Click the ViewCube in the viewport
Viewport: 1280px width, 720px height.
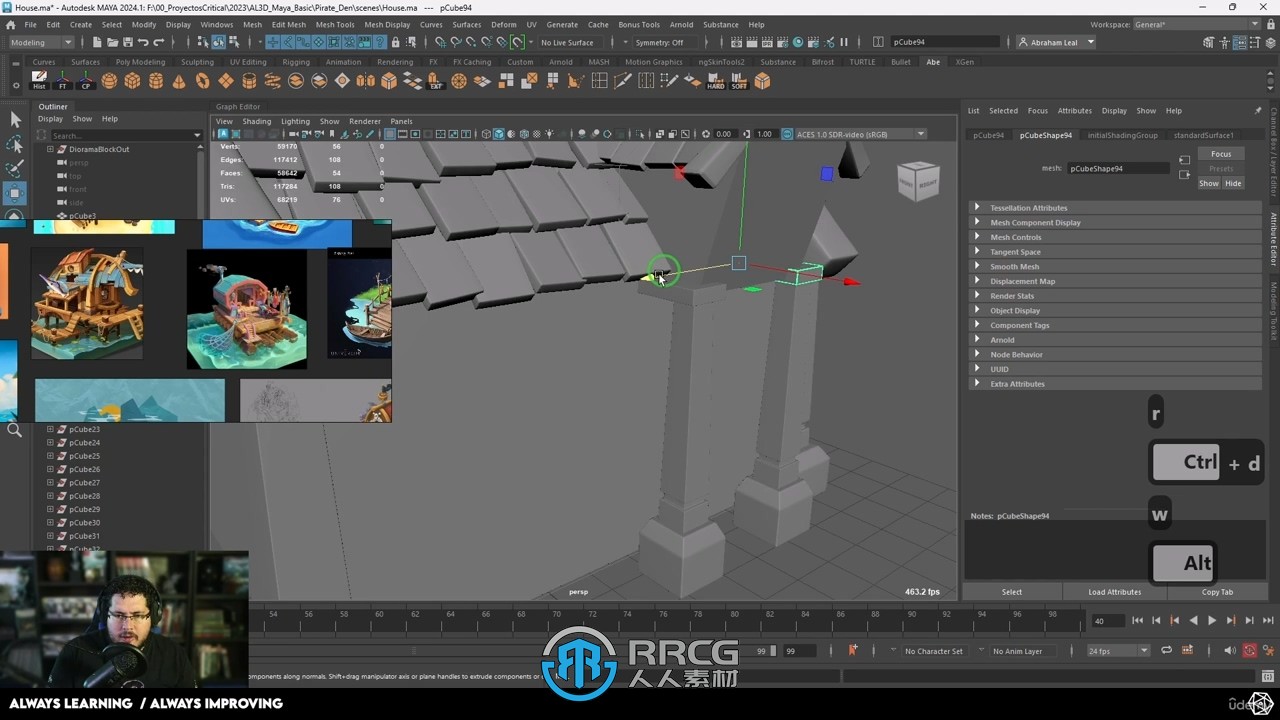click(917, 181)
